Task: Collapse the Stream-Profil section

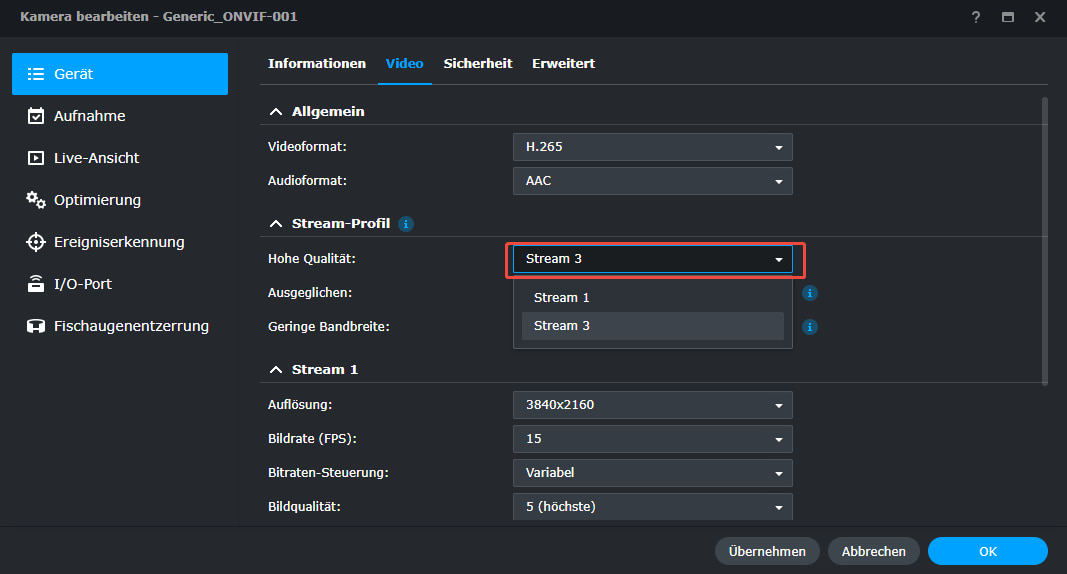Action: click(276, 224)
